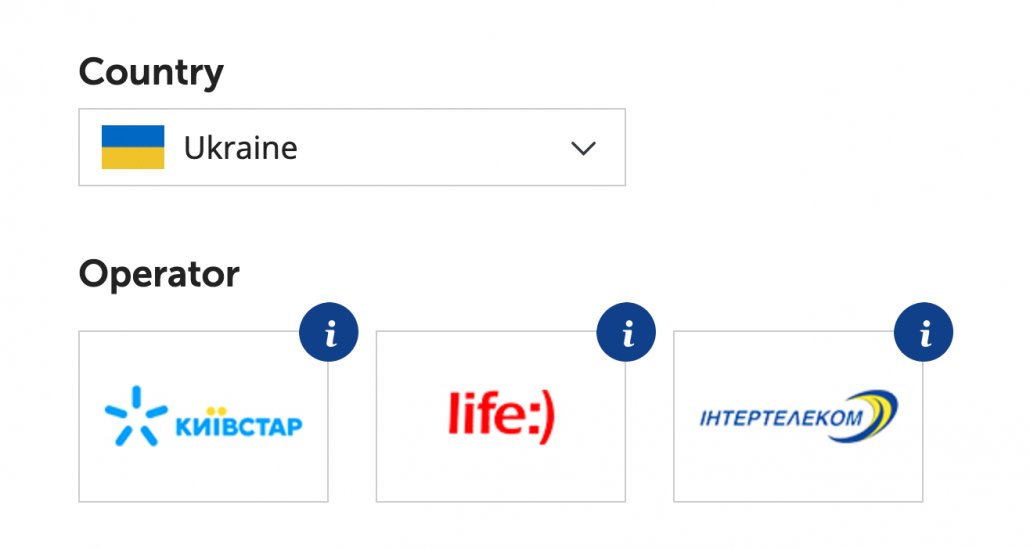The width and height of the screenshot is (1030, 548).
Task: Click the Intertelecom blue wordmark text
Action: coord(782,418)
